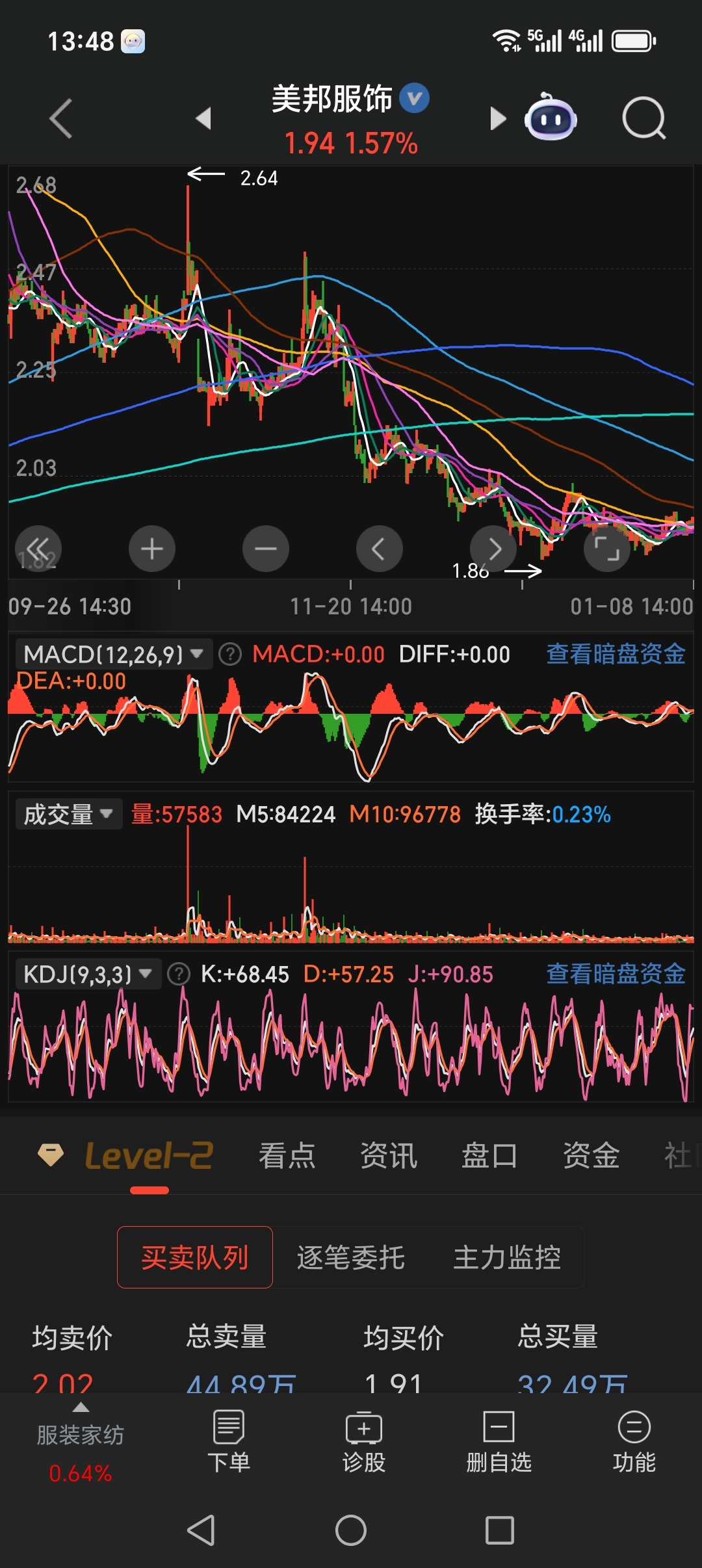The width and height of the screenshot is (702, 1568).
Task: Tap sector change 0.64% value
Action: click(x=81, y=1473)
